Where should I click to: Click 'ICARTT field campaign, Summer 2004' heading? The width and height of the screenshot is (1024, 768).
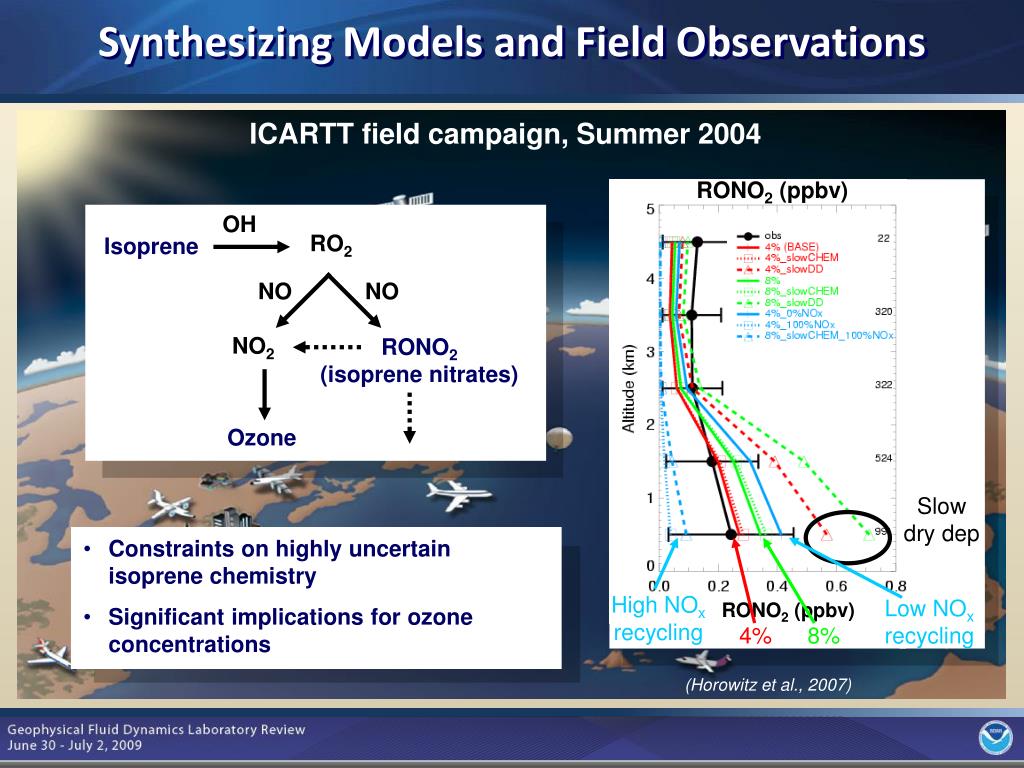coord(505,134)
